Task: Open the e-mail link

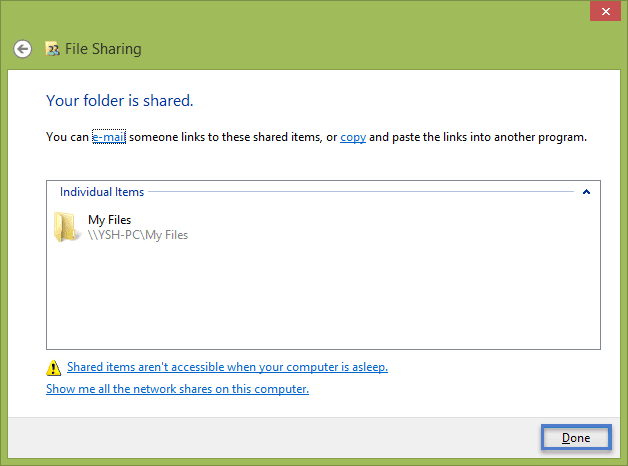Action: [109, 137]
